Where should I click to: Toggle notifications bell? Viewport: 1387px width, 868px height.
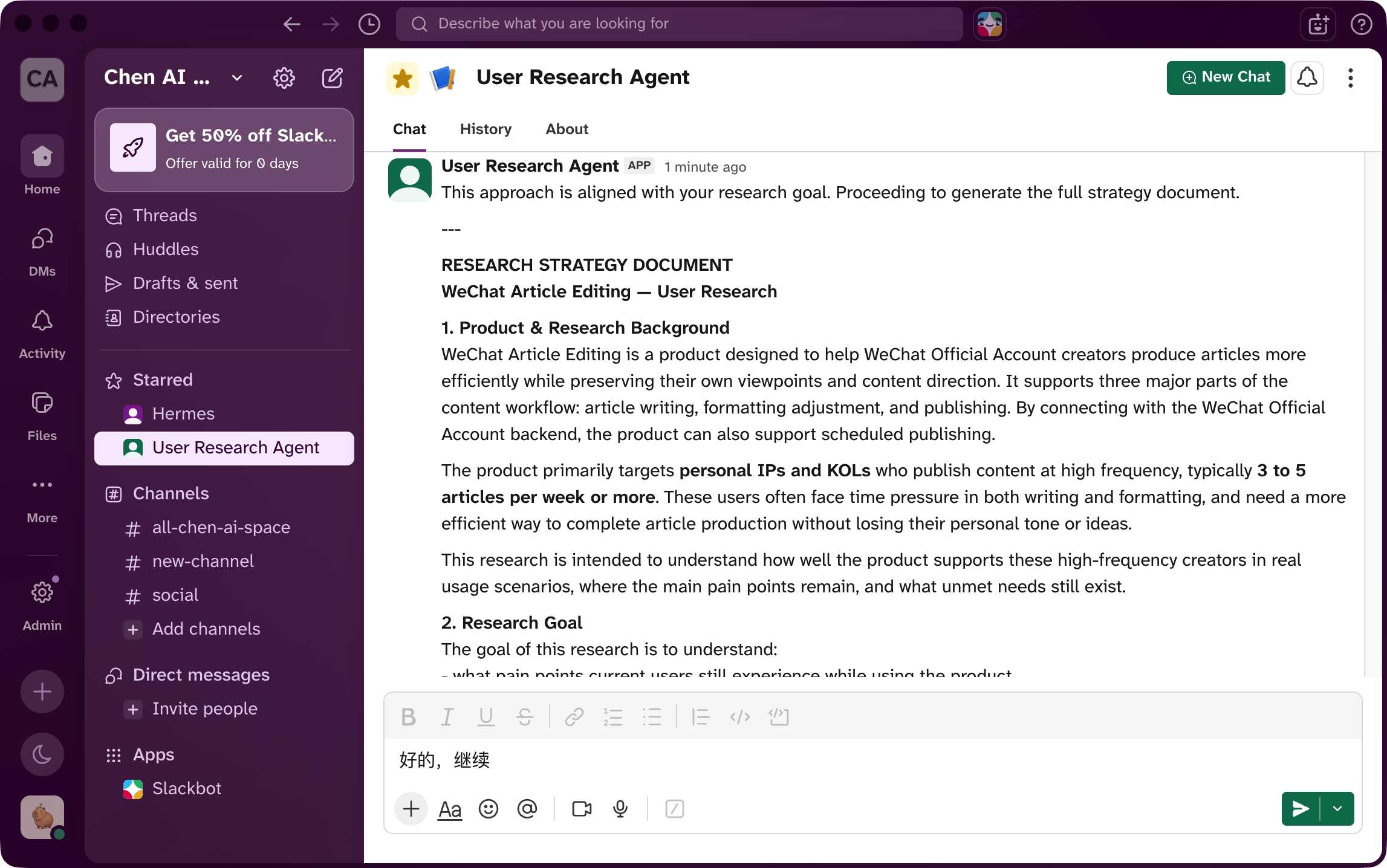(1307, 77)
